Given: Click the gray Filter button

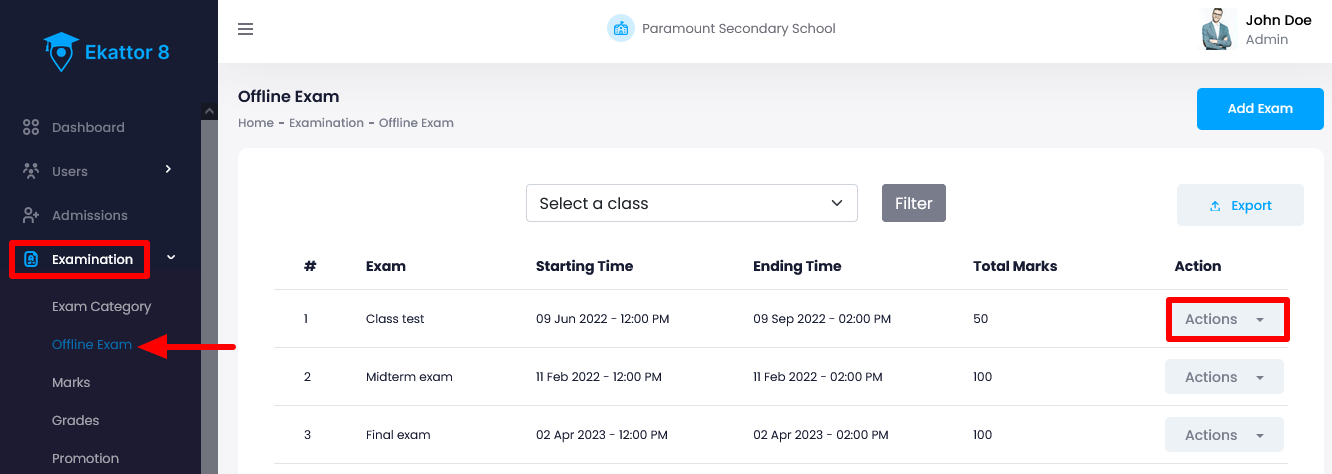Looking at the screenshot, I should pos(913,203).
